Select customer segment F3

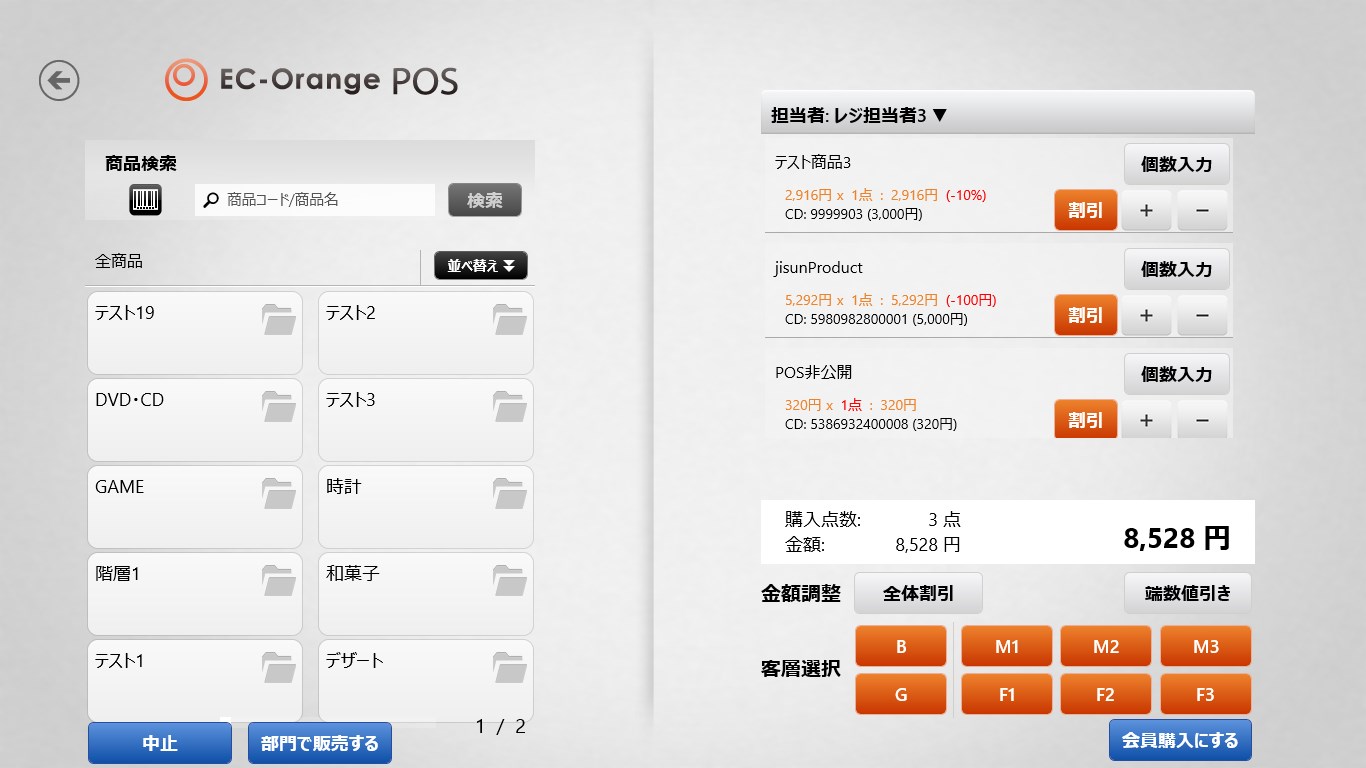coord(1205,693)
